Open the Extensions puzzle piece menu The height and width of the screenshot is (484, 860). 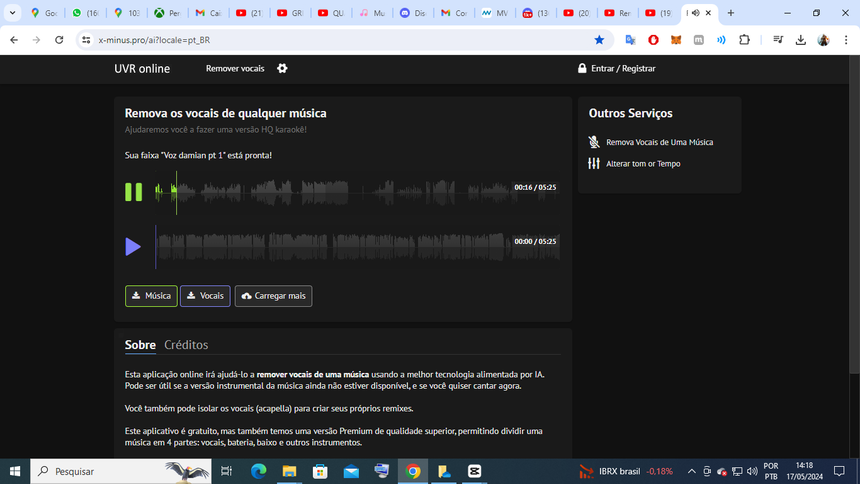744,40
